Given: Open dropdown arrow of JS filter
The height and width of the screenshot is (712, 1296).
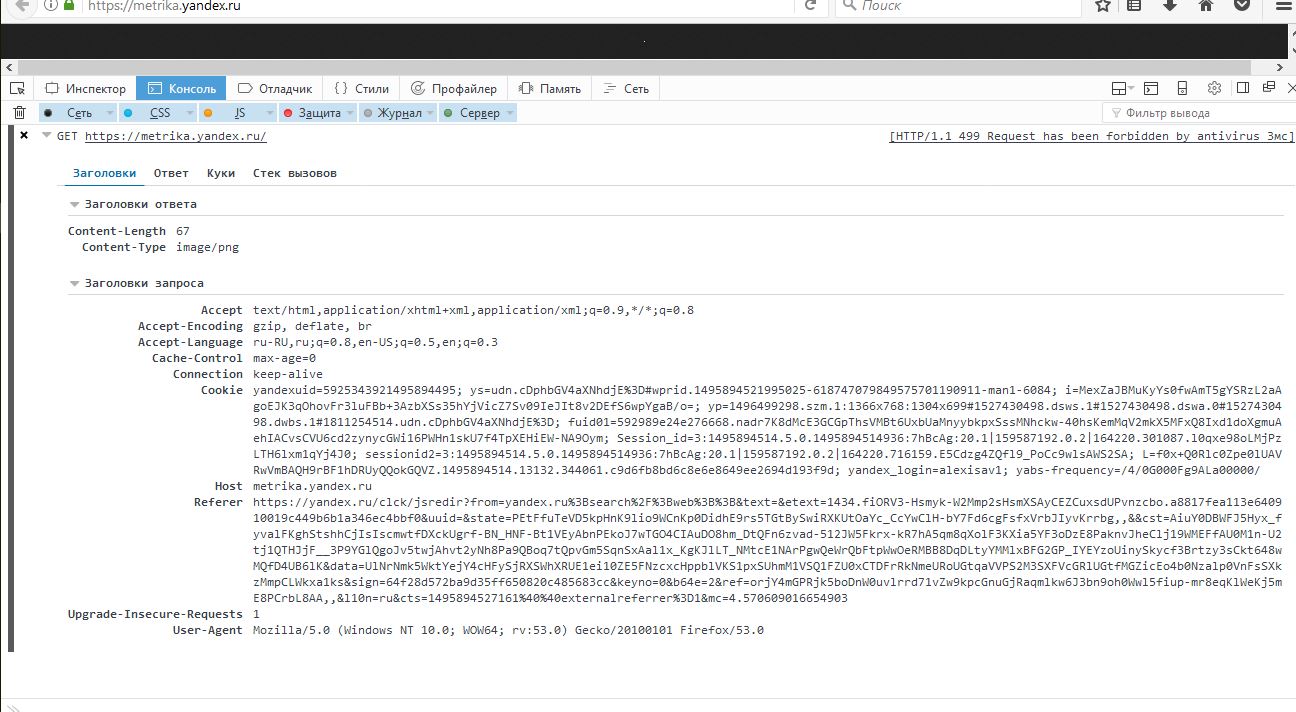Looking at the screenshot, I should click(x=270, y=113).
